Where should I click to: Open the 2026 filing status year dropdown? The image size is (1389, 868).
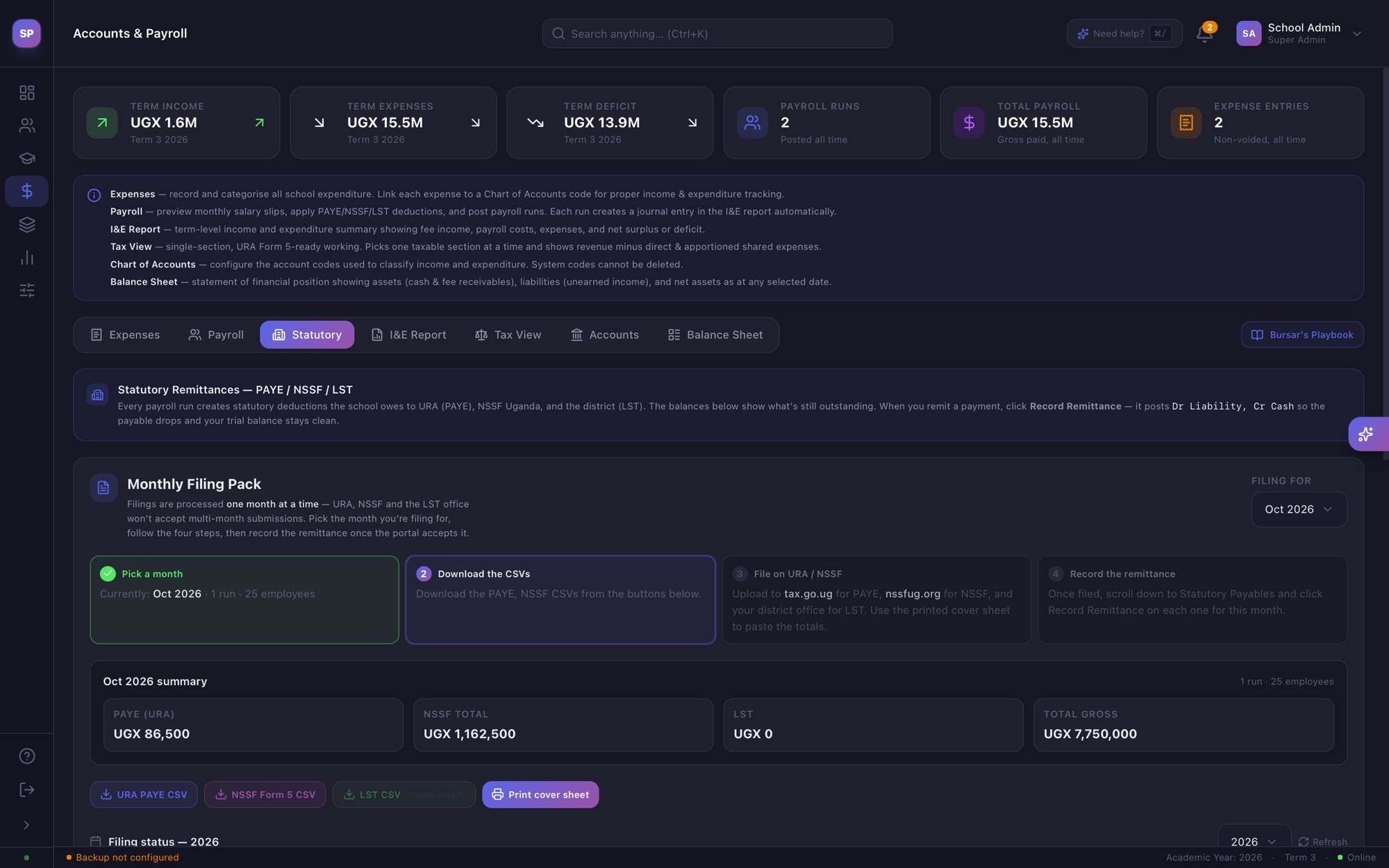coord(1254,841)
